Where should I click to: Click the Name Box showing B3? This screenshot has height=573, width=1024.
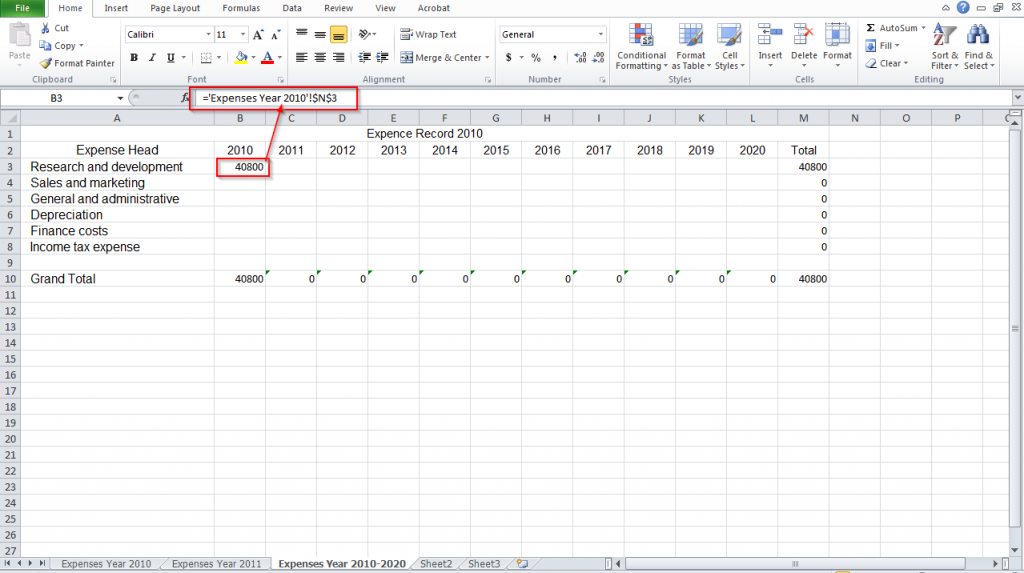[x=57, y=98]
